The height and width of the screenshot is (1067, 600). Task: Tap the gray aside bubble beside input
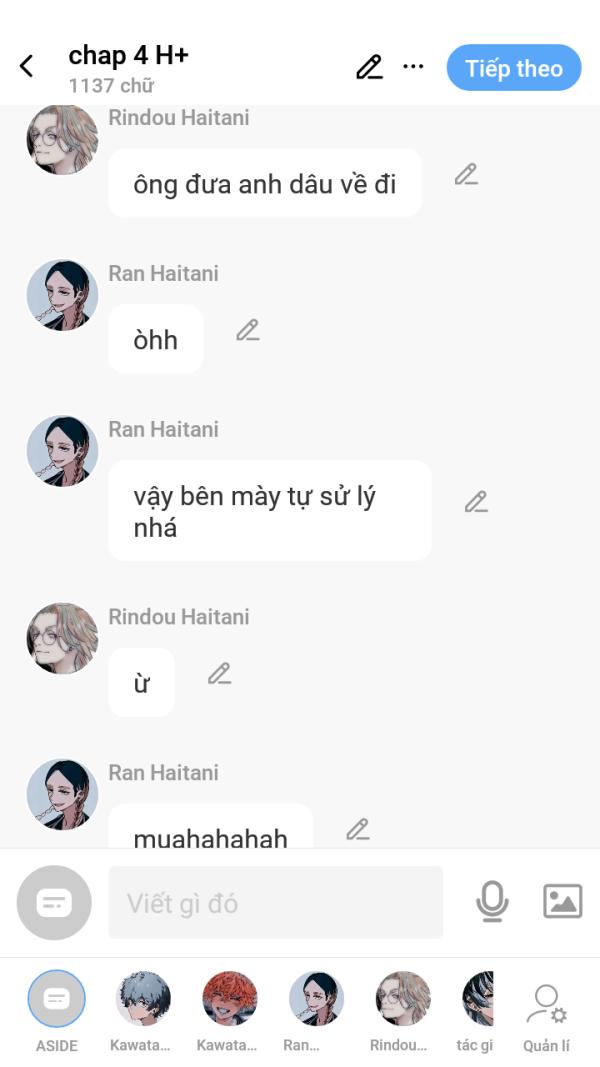coord(54,903)
